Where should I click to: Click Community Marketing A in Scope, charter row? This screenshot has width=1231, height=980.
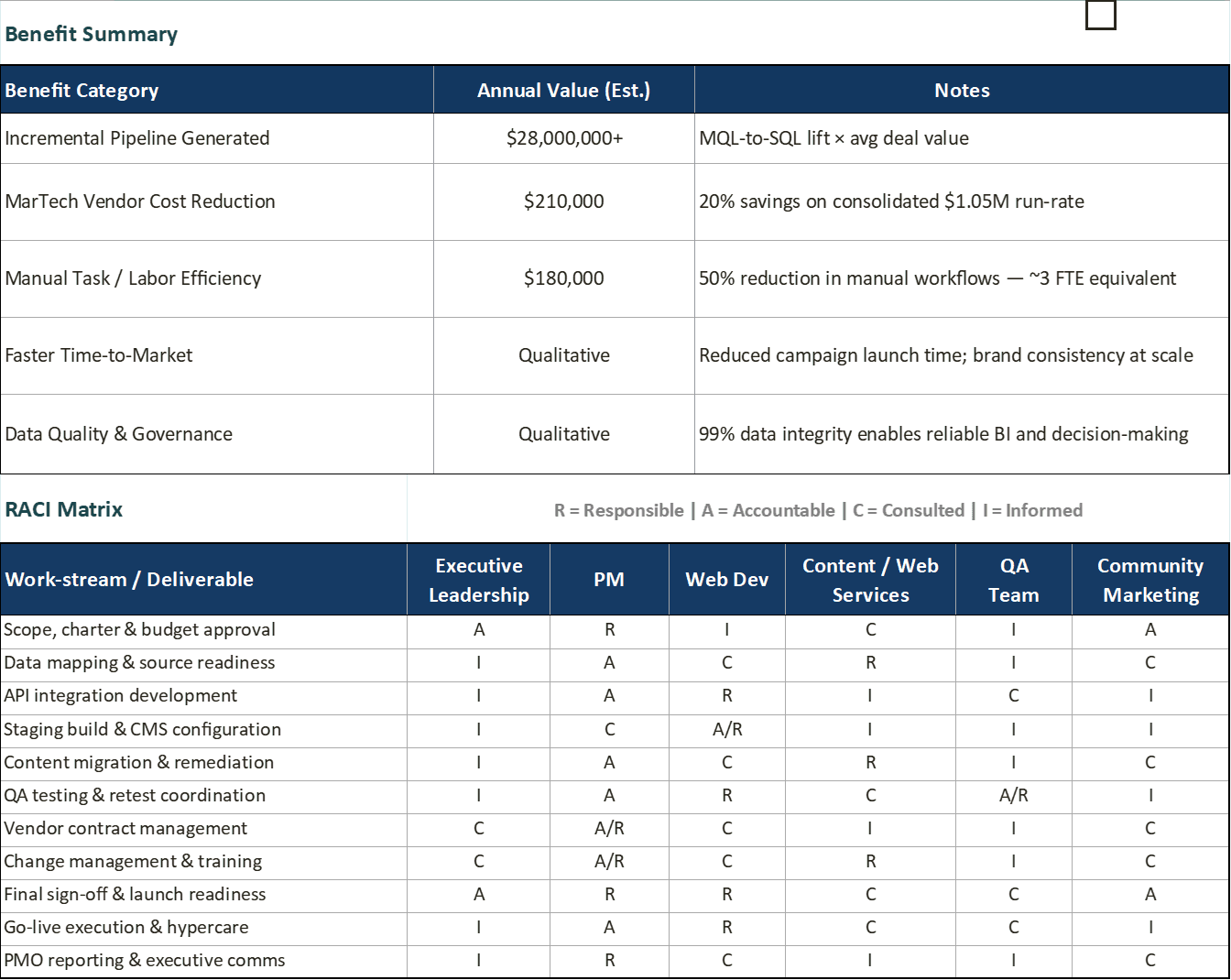click(1150, 630)
